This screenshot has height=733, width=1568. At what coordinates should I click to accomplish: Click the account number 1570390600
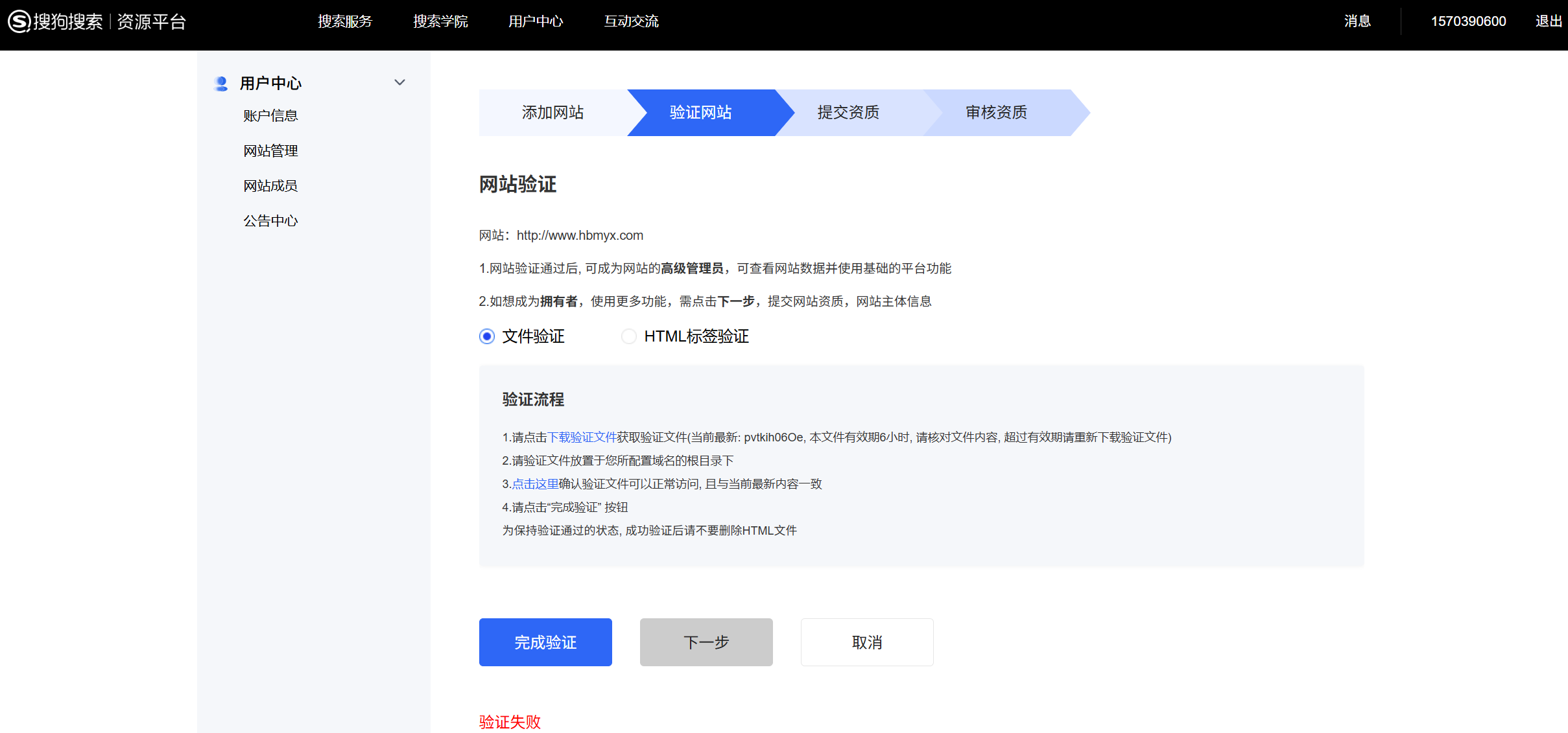pyautogui.click(x=1468, y=21)
